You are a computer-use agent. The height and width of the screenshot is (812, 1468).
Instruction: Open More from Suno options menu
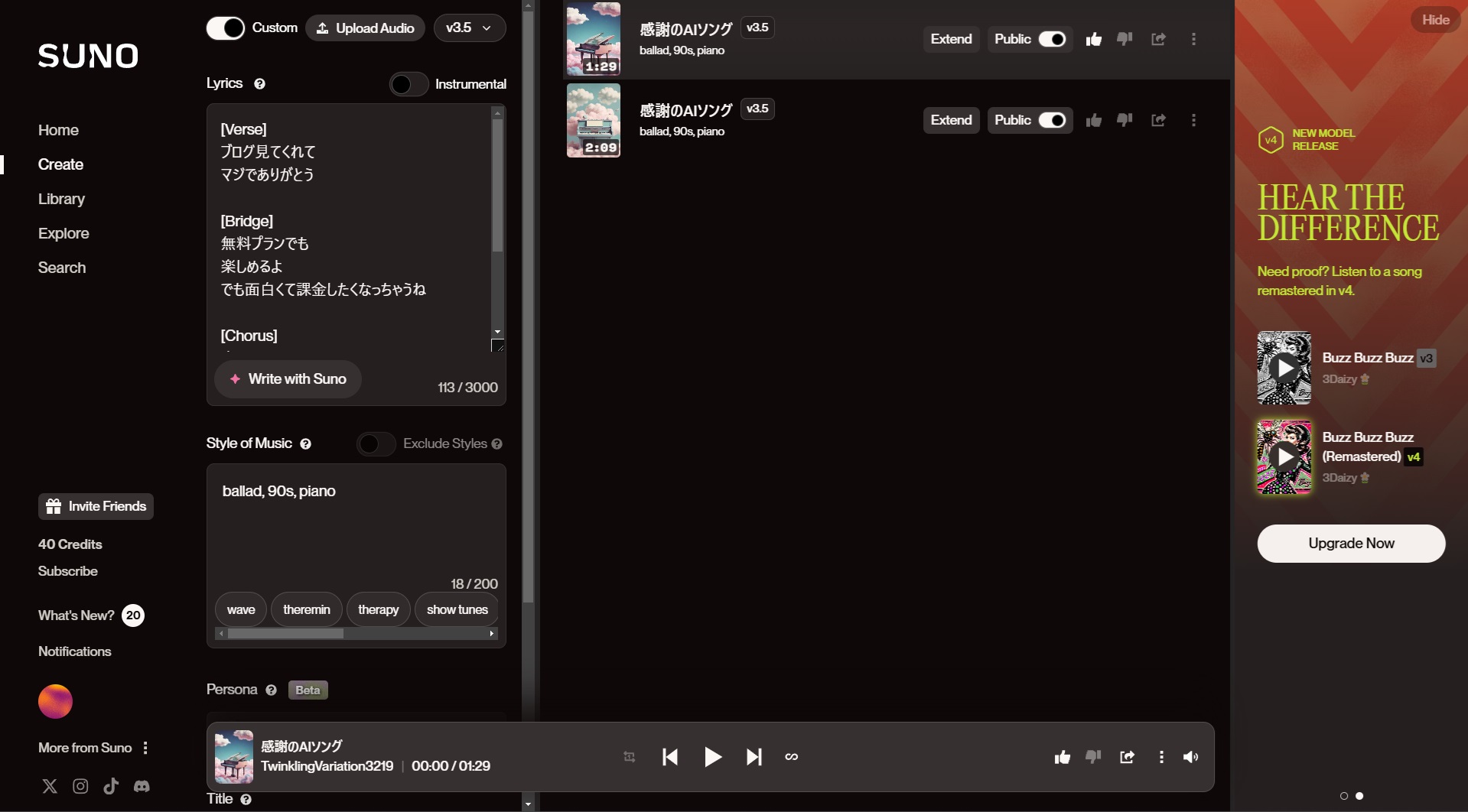tap(145, 748)
